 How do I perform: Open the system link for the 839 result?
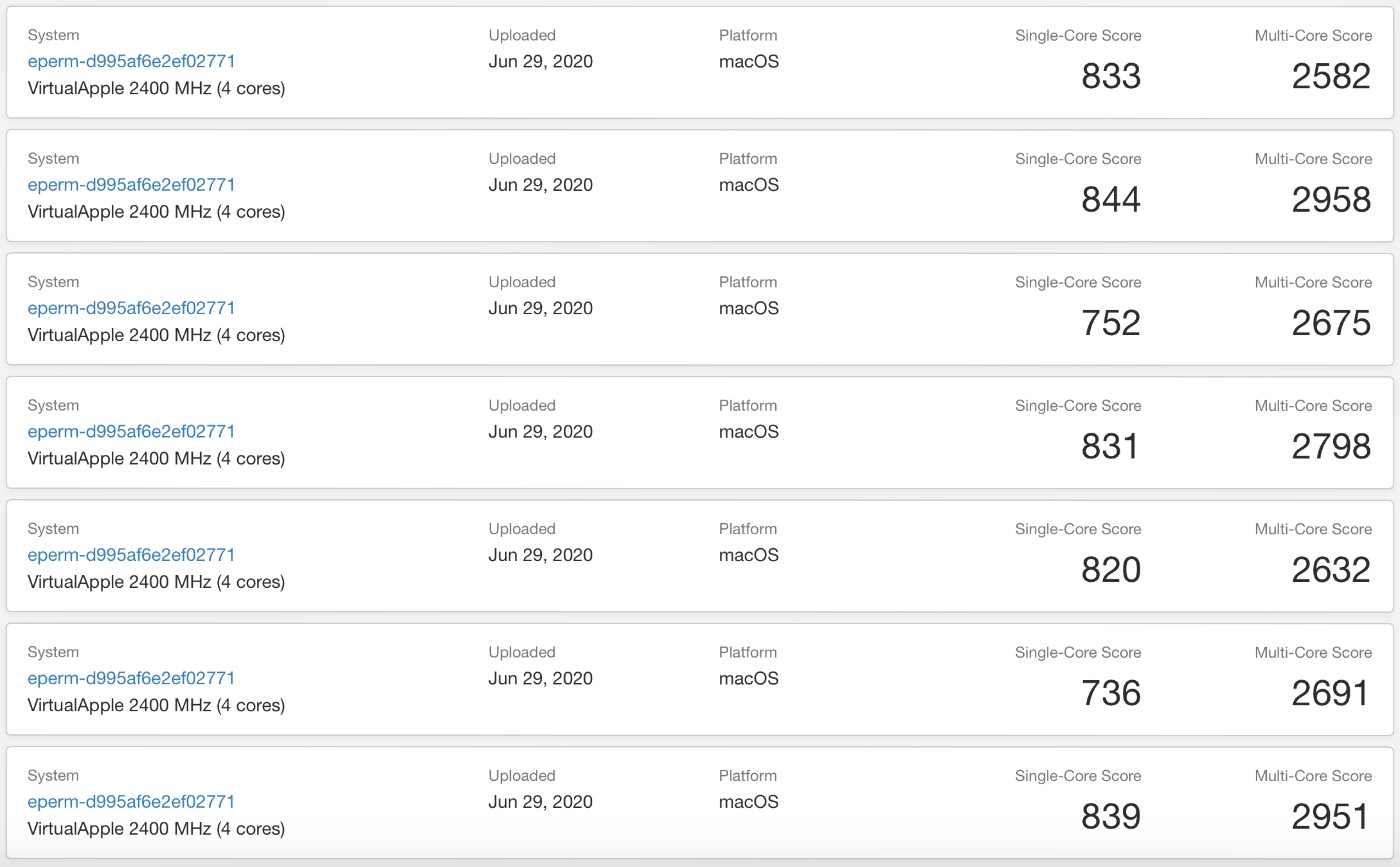point(131,801)
